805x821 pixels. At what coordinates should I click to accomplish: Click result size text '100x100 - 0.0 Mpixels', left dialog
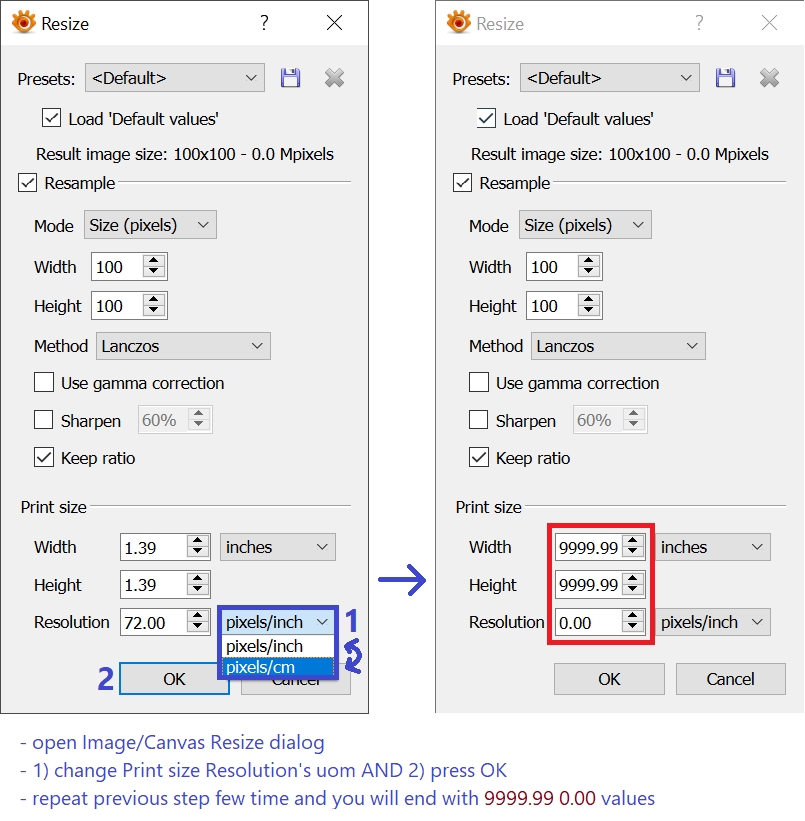[x=253, y=154]
